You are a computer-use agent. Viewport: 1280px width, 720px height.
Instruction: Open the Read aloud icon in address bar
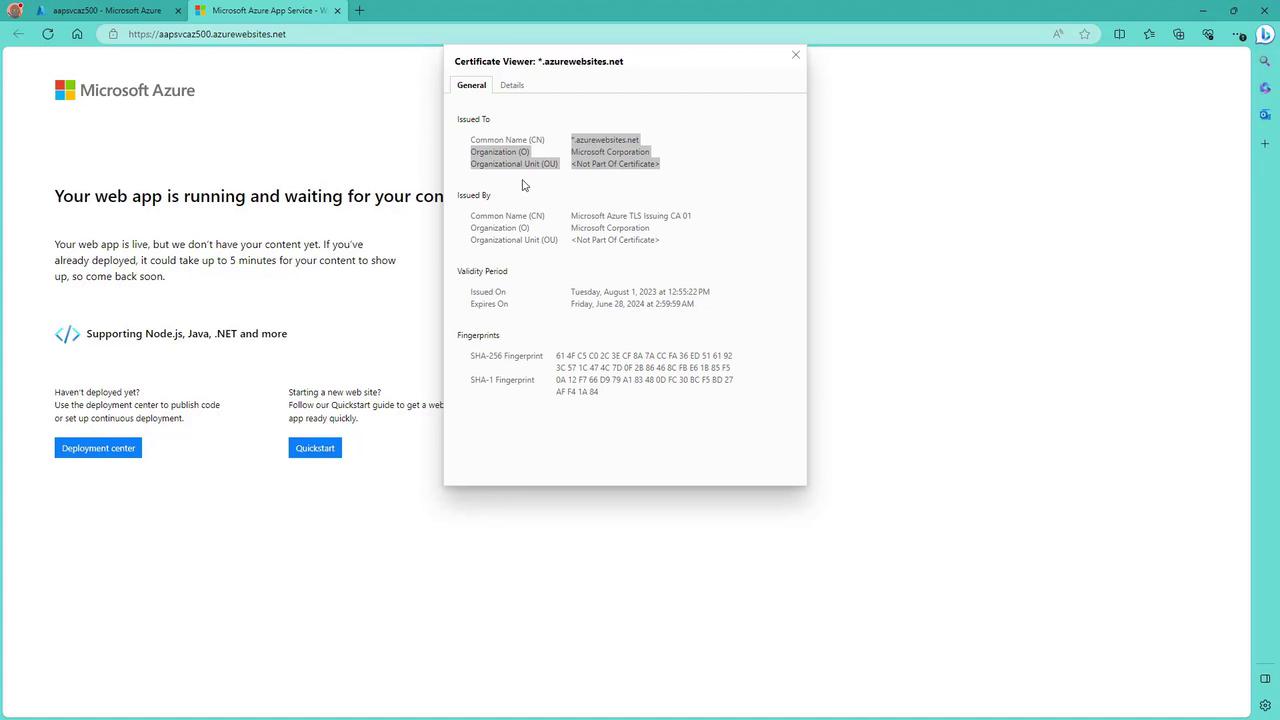tap(1058, 34)
